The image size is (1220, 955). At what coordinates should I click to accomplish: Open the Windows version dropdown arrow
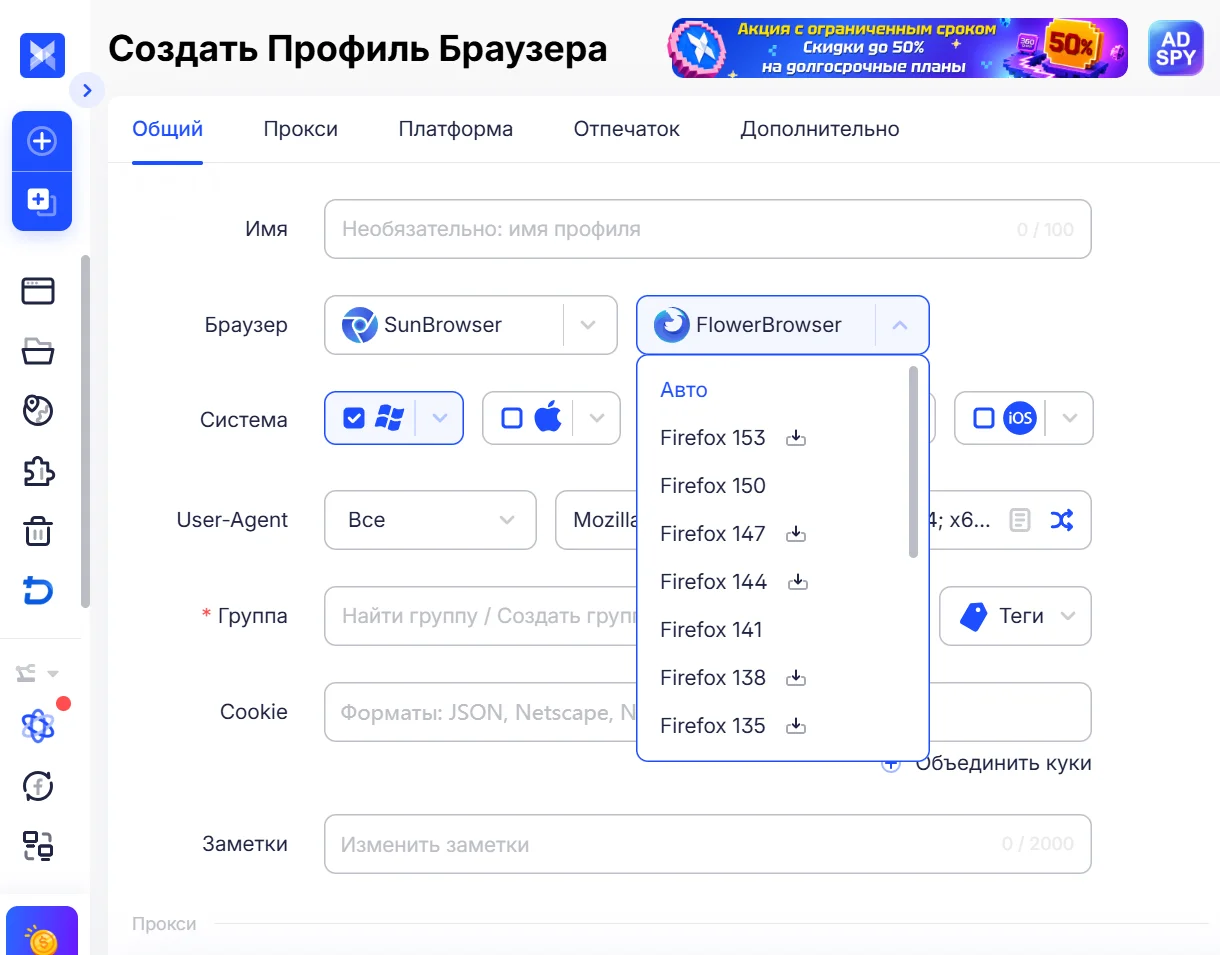[440, 418]
